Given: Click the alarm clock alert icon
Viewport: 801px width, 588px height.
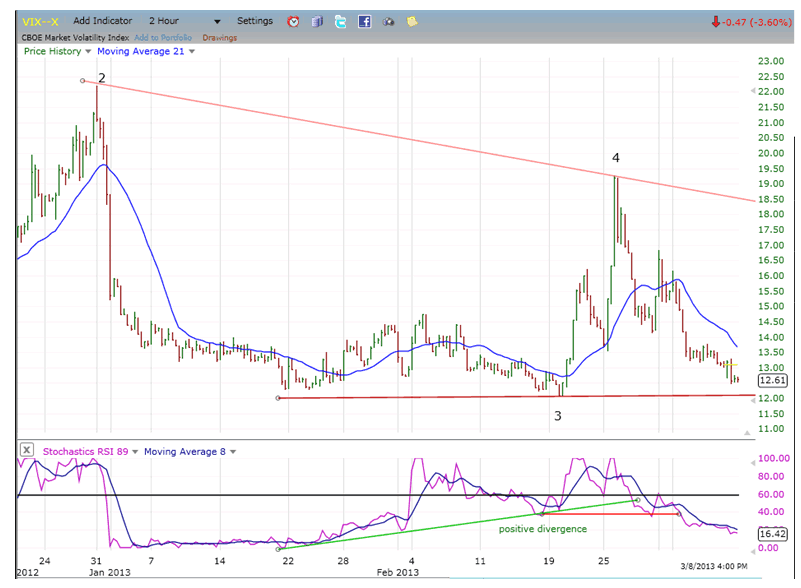Looking at the screenshot, I should (293, 21).
